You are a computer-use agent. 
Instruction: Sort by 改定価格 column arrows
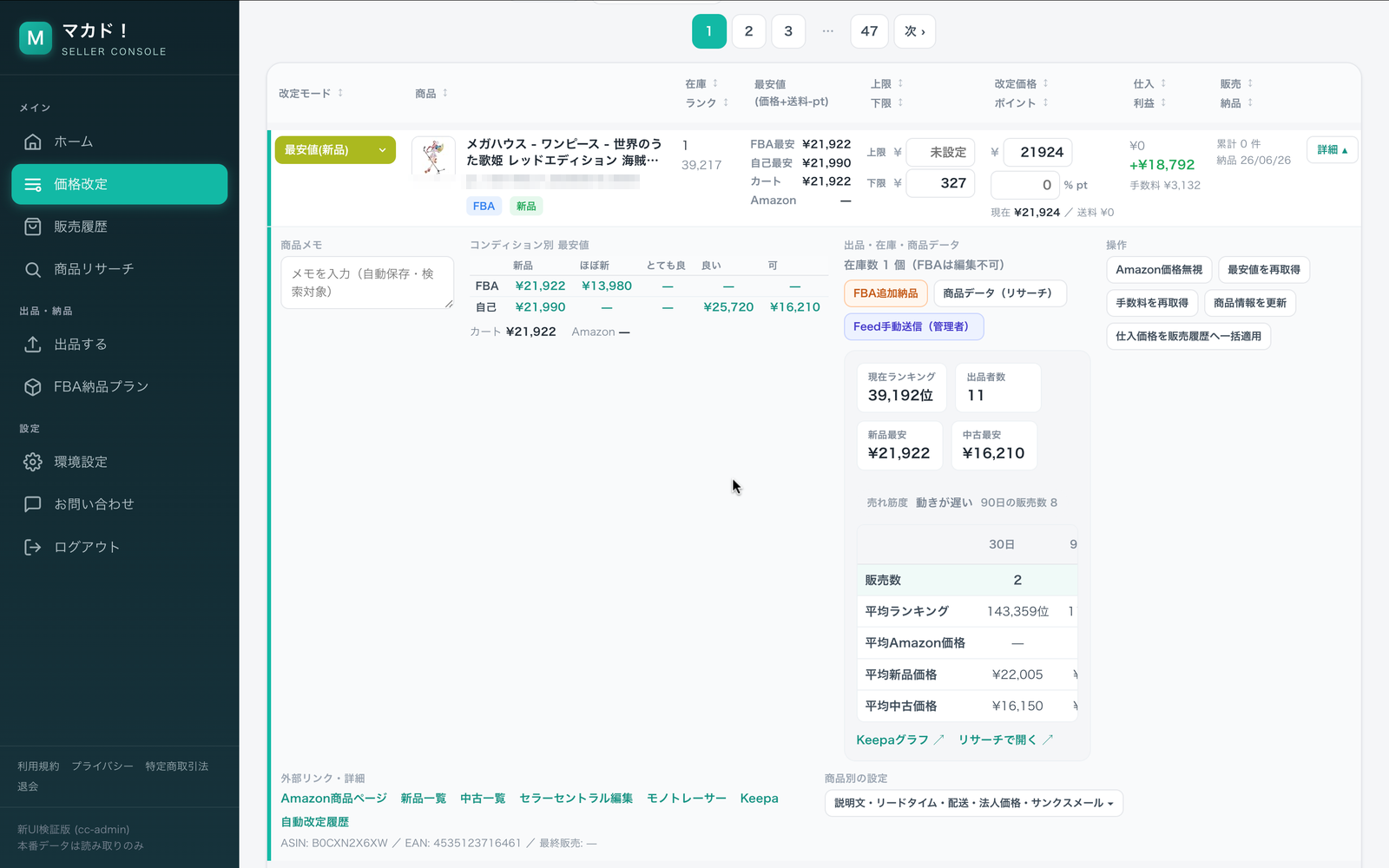coord(1045,83)
